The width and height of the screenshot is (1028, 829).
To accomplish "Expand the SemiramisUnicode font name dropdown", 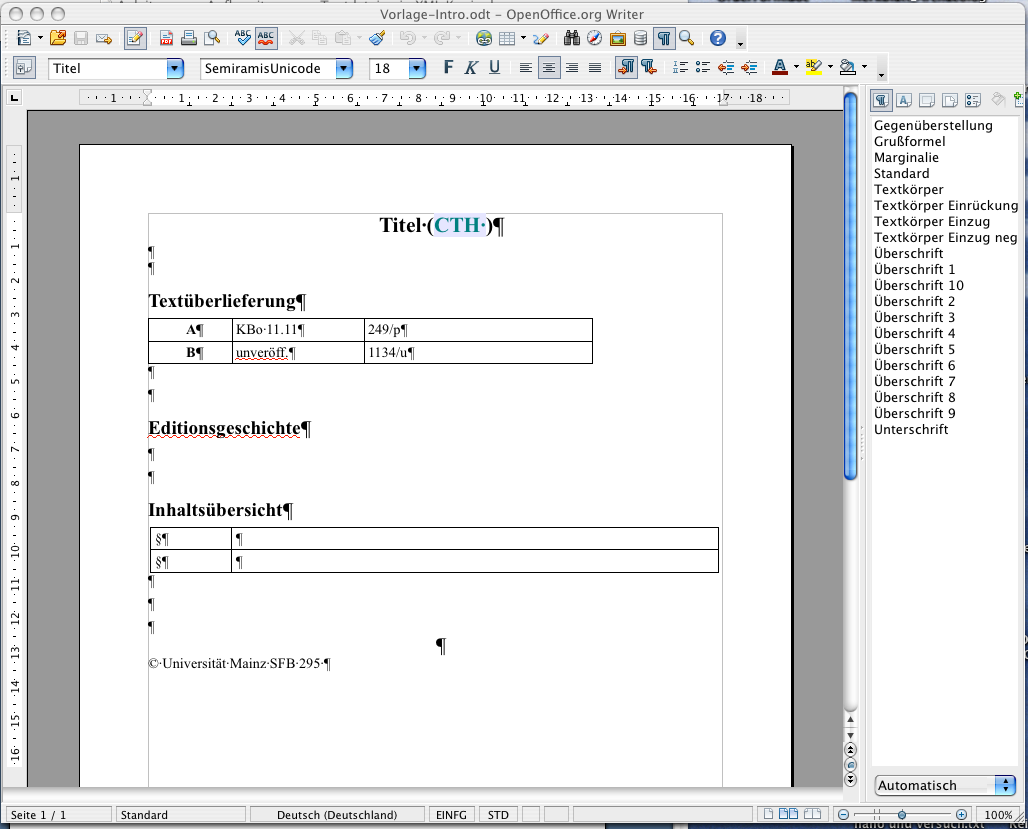I will coord(344,69).
